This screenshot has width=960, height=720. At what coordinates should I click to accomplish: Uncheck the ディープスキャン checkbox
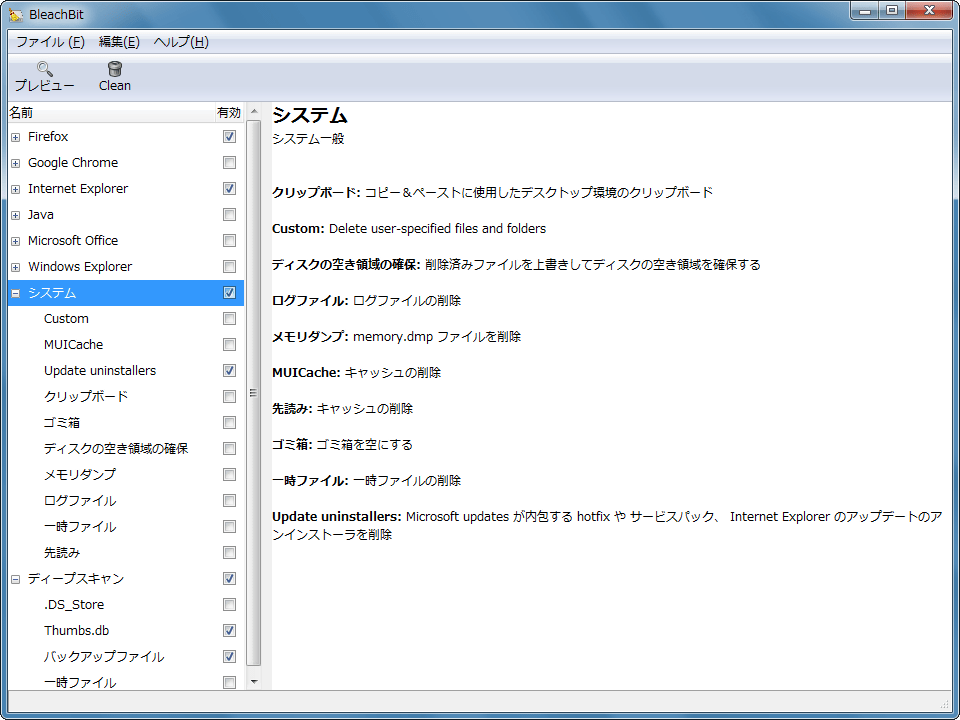(230, 579)
